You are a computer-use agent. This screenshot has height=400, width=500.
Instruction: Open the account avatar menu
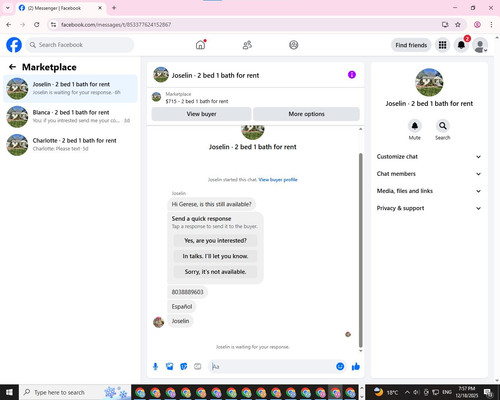(480, 45)
